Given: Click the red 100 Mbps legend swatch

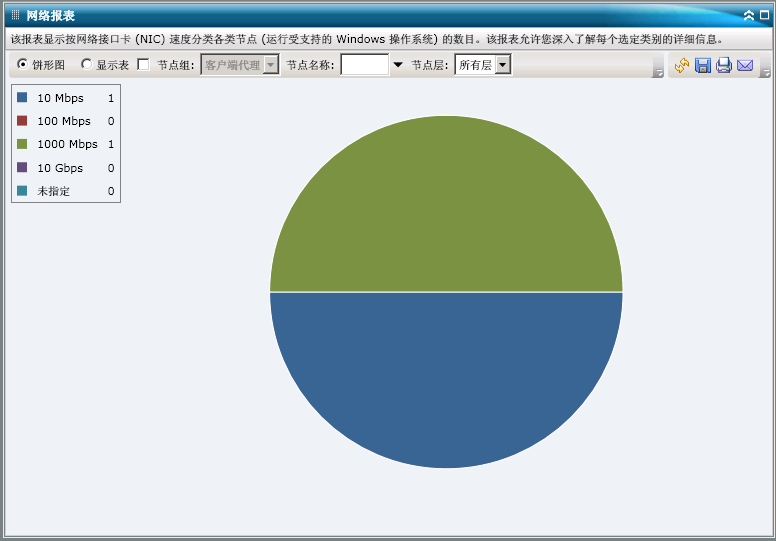Looking at the screenshot, I should 22,120.
